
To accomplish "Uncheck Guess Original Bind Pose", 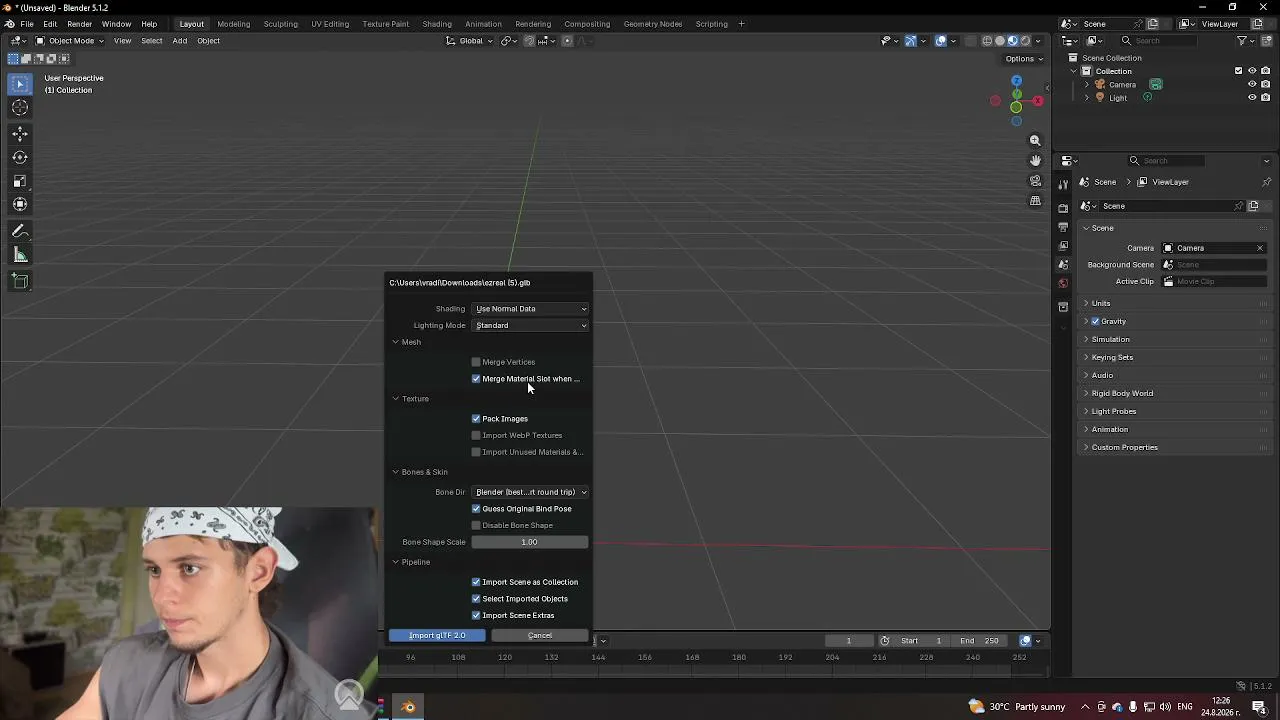I will click(x=476, y=509).
